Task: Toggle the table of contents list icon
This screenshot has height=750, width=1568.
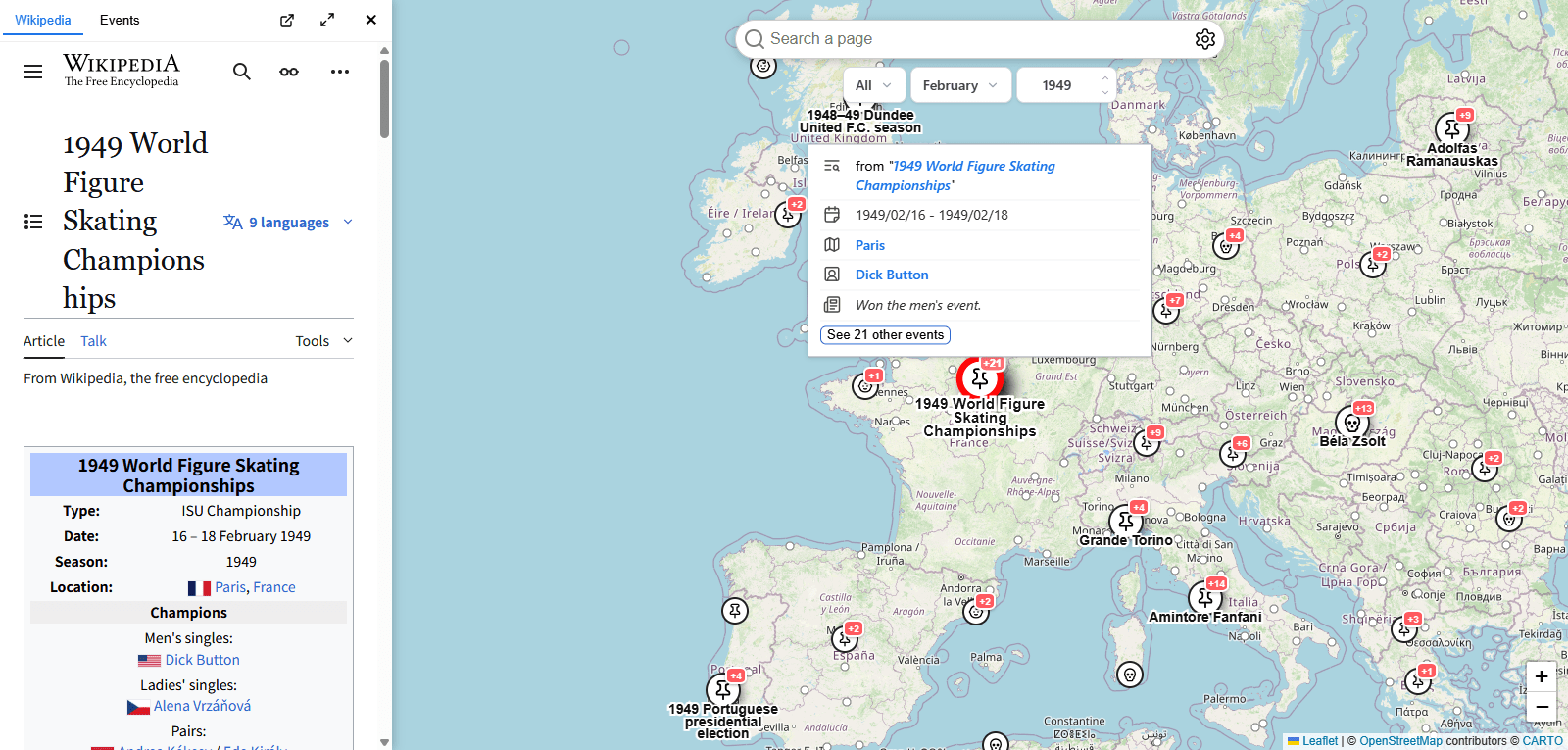Action: point(33,222)
